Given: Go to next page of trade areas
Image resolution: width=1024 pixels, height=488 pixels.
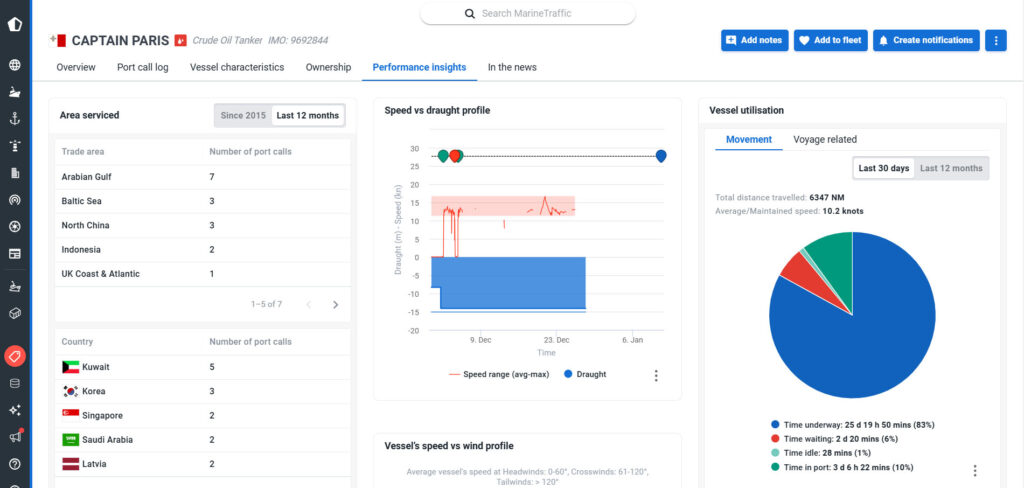Looking at the screenshot, I should click(x=336, y=304).
